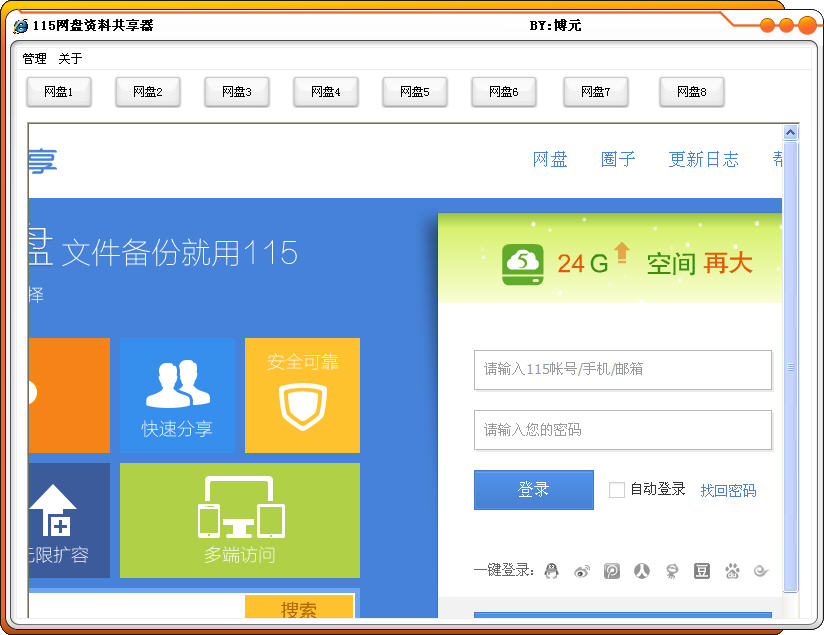Click the 网盘3 button
The image size is (824, 635).
click(x=236, y=92)
